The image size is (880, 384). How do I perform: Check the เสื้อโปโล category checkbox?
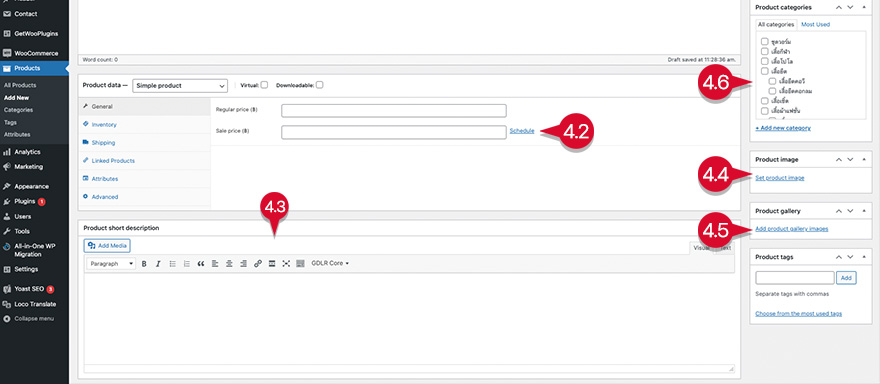tap(764, 61)
